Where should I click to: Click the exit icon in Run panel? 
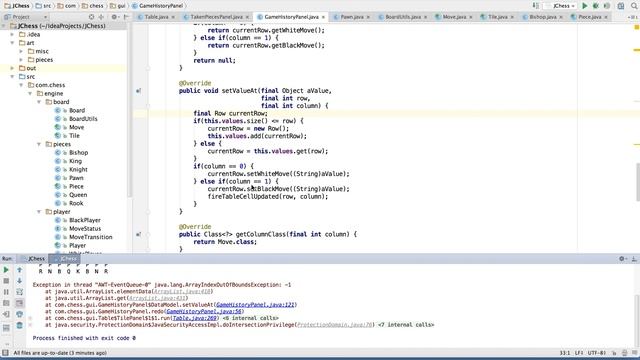[x=6, y=314]
